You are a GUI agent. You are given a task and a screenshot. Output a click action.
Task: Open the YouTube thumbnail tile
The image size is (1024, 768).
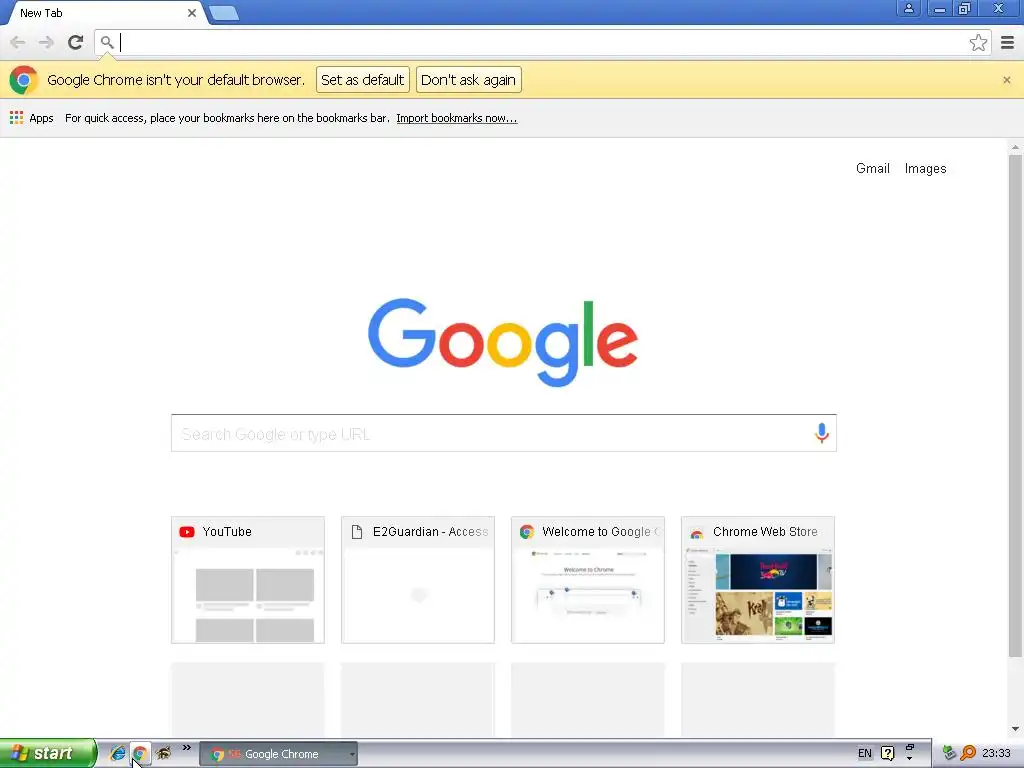[248, 580]
